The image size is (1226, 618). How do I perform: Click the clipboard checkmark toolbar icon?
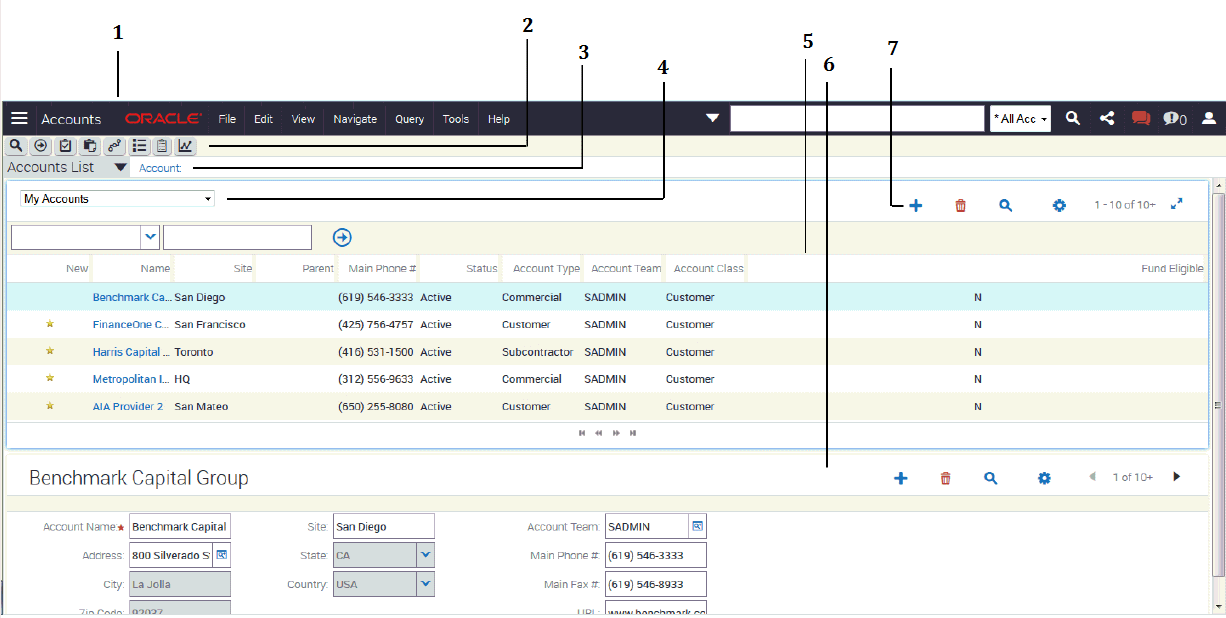pos(66,146)
